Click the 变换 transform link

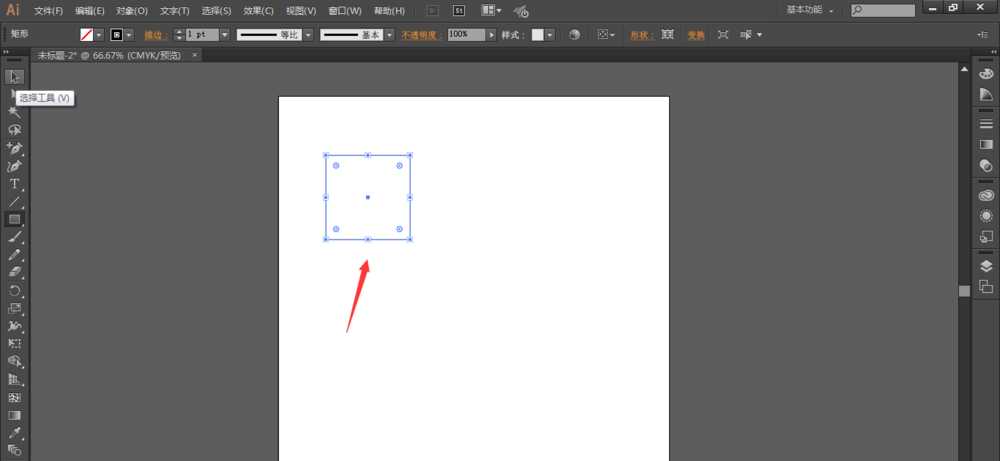[x=695, y=34]
